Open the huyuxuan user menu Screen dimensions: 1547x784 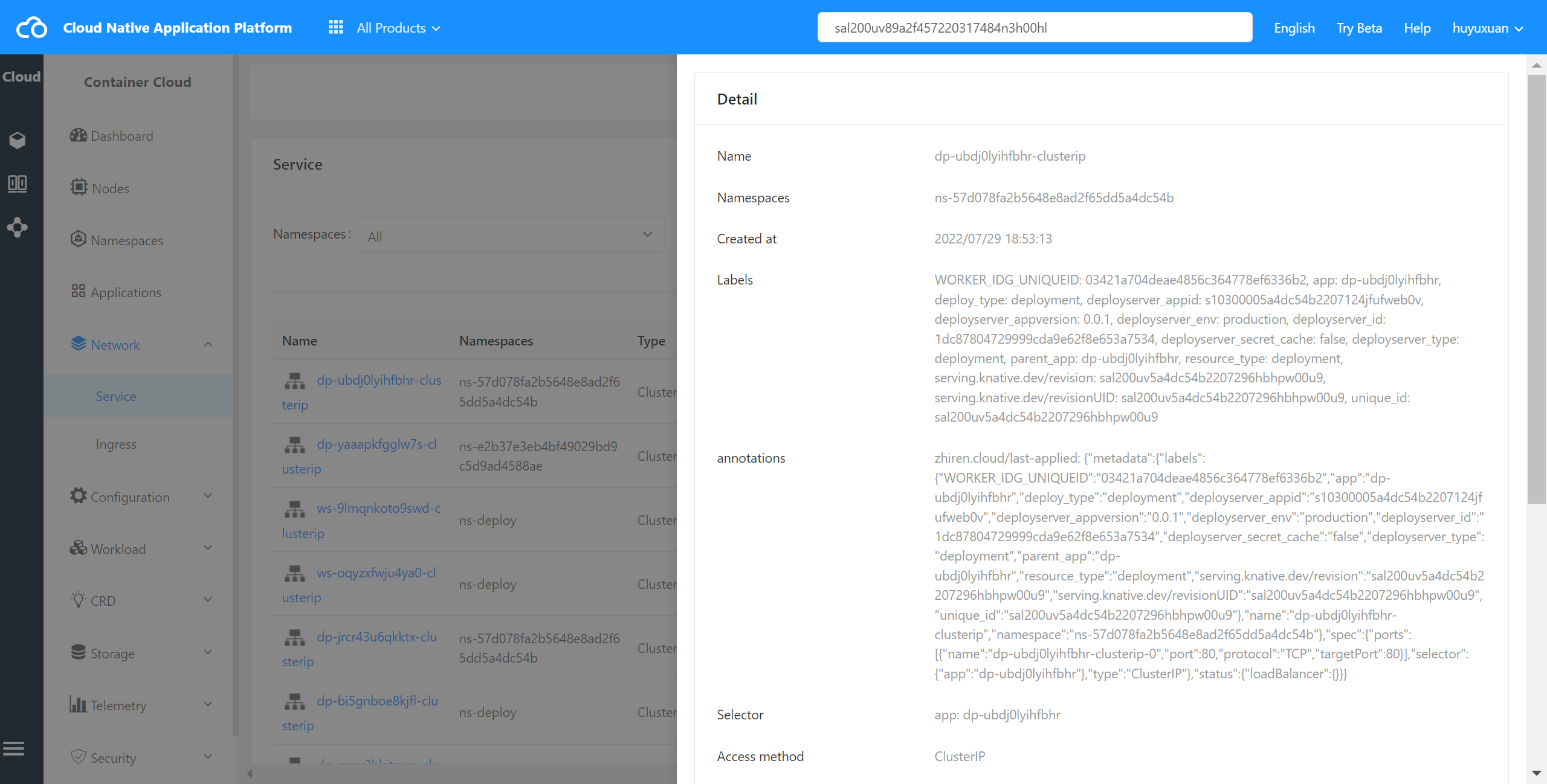[1488, 28]
